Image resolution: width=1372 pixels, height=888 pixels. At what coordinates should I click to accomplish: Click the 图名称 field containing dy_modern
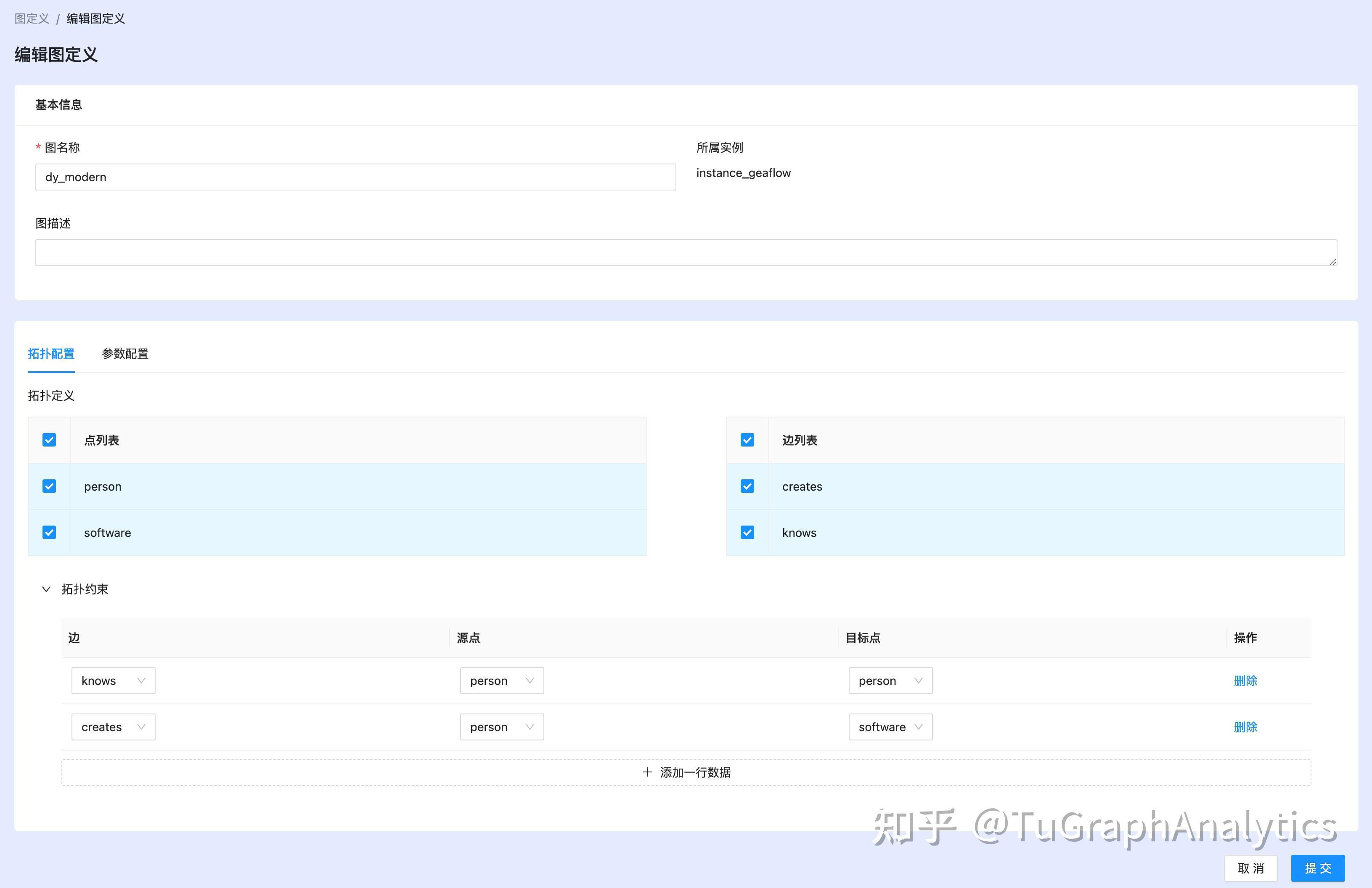point(355,177)
